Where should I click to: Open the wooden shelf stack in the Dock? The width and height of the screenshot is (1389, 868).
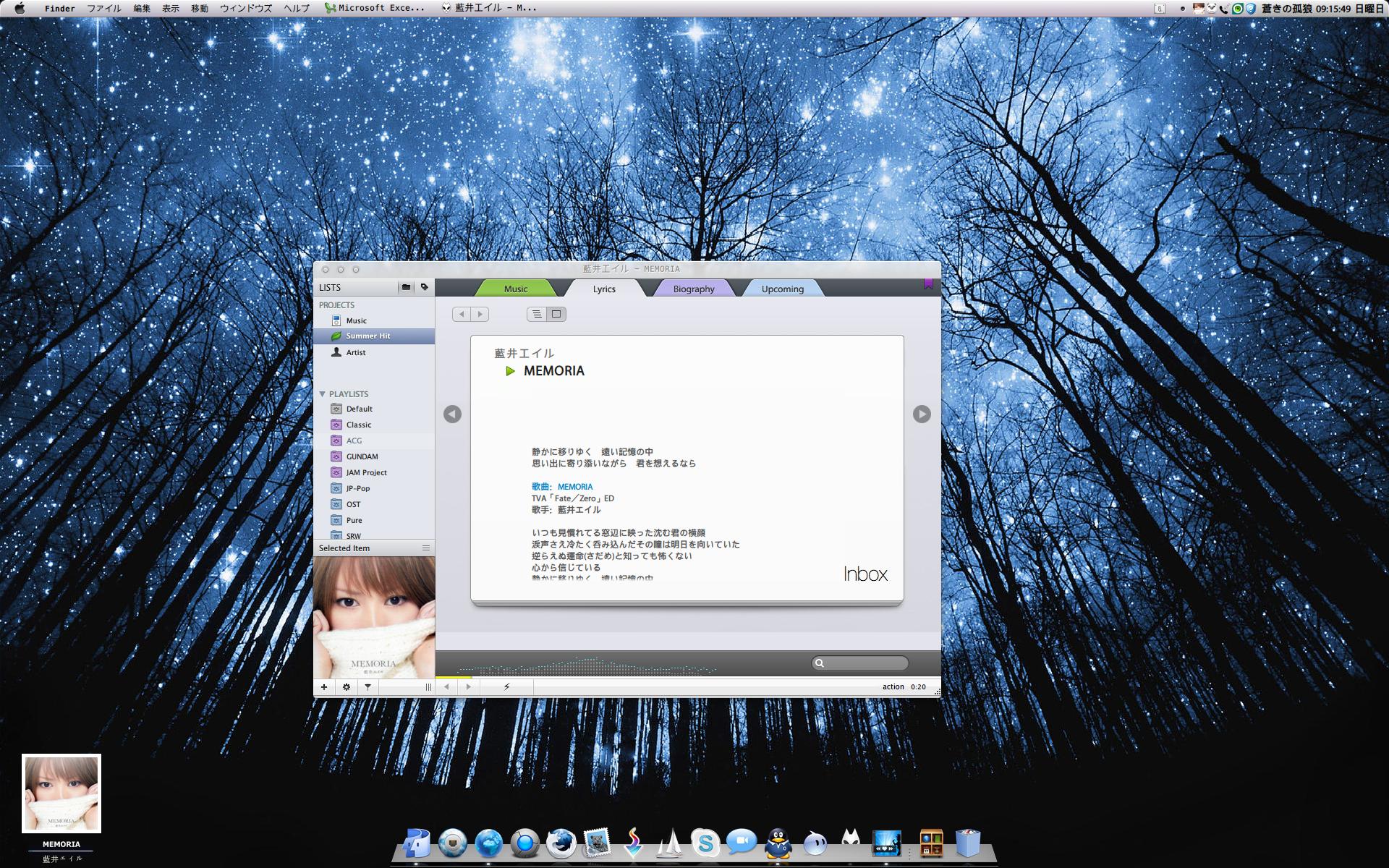click(x=932, y=843)
